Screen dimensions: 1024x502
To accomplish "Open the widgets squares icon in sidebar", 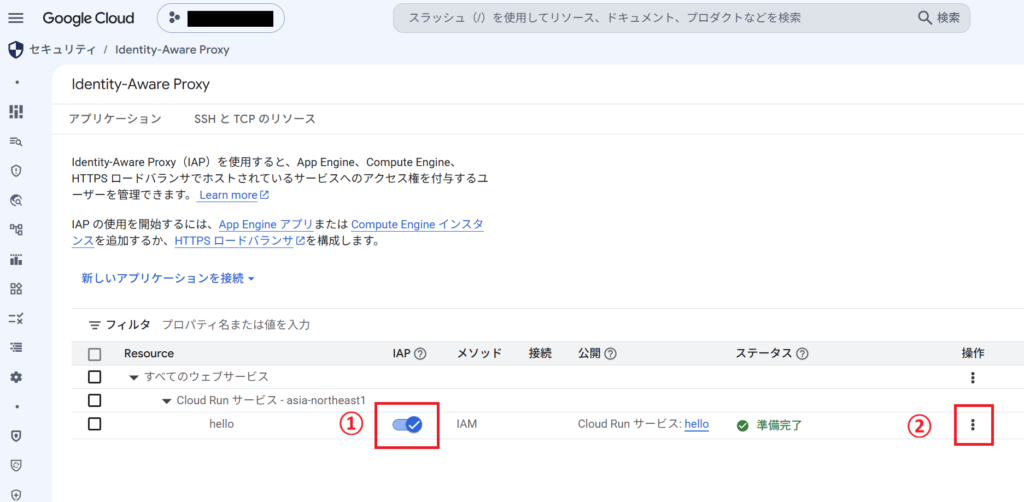I will tap(16, 289).
